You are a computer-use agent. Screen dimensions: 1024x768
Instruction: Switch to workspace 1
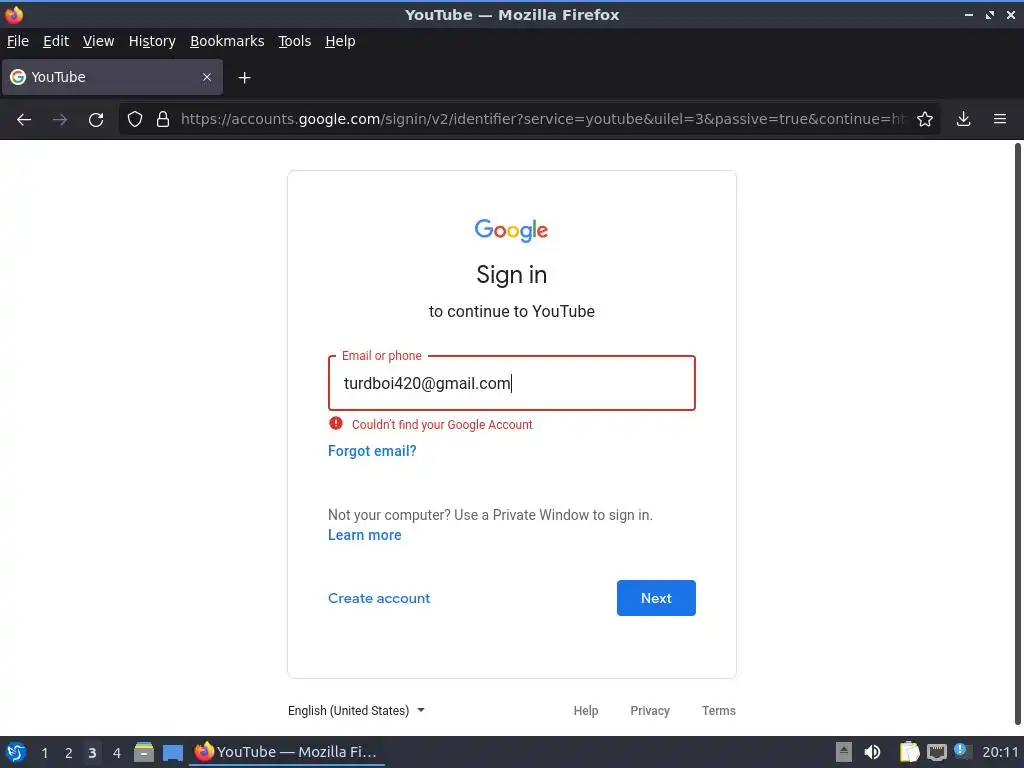click(x=44, y=753)
